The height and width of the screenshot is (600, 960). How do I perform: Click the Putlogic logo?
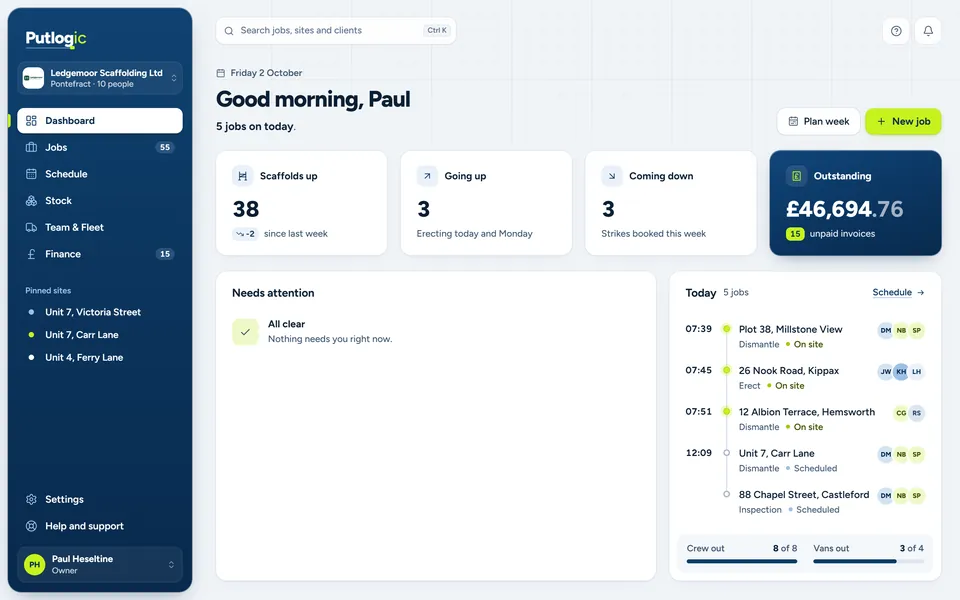pos(56,39)
